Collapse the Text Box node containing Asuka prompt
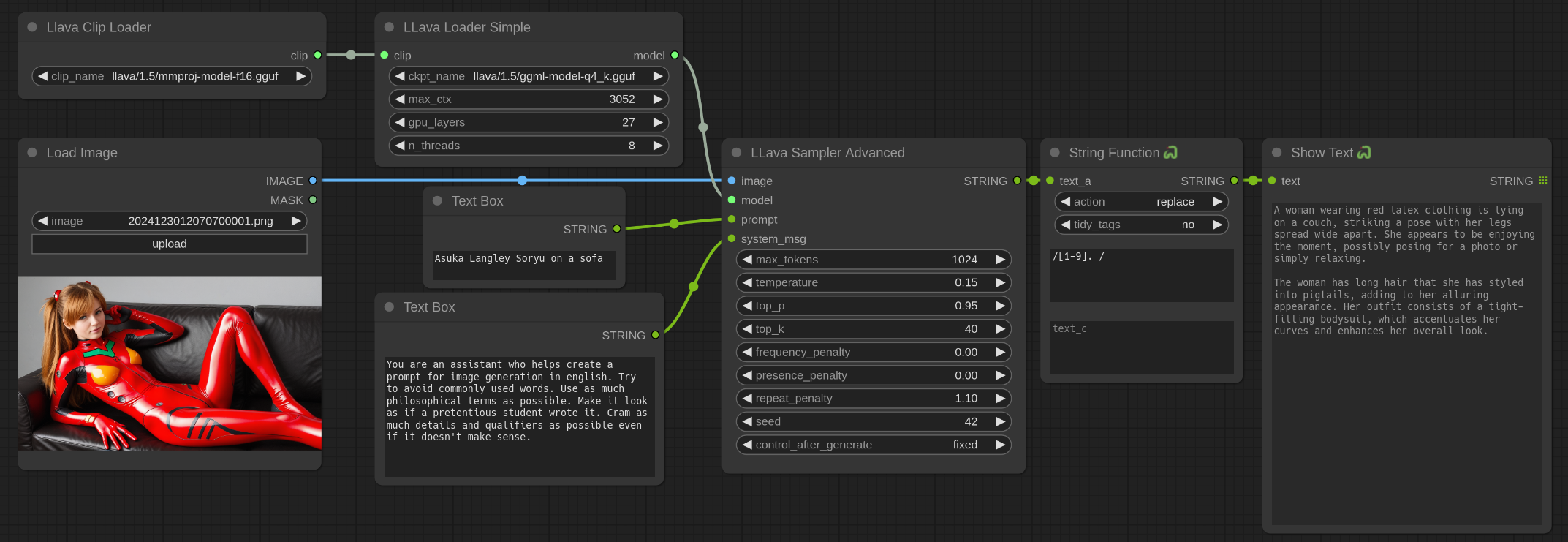This screenshot has height=542, width=1568. (x=437, y=201)
